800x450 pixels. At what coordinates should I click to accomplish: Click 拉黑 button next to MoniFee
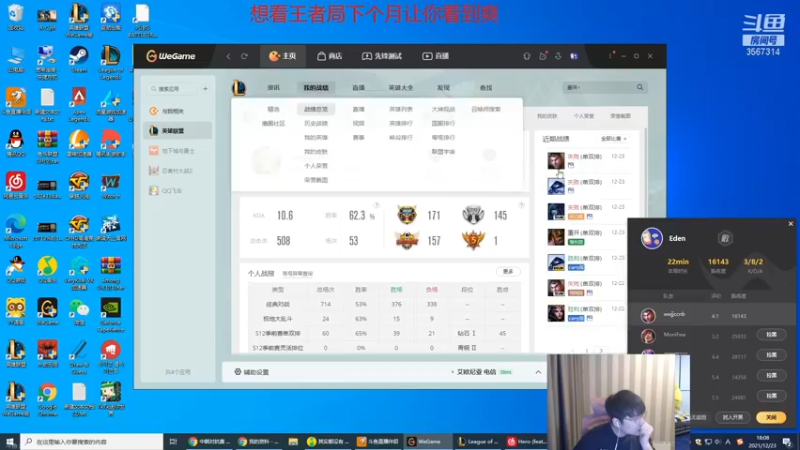771,335
